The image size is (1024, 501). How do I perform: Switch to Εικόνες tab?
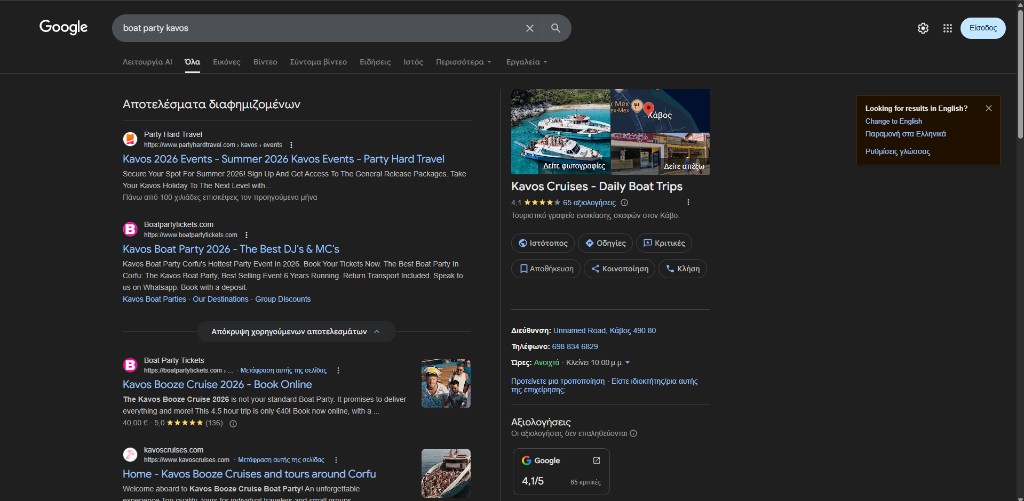(x=227, y=62)
